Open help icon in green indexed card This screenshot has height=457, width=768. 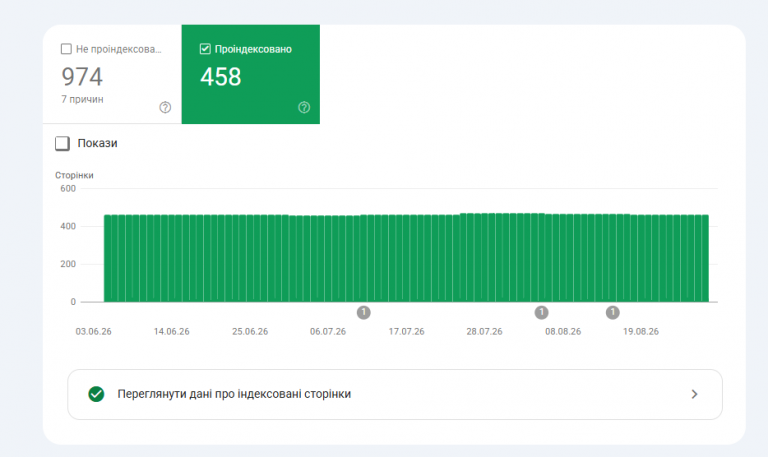[304, 107]
